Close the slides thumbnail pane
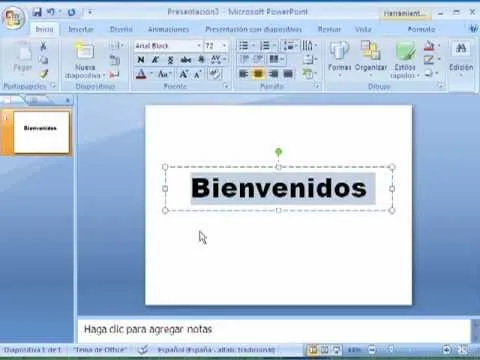This screenshot has width=480, height=360. coord(68,100)
